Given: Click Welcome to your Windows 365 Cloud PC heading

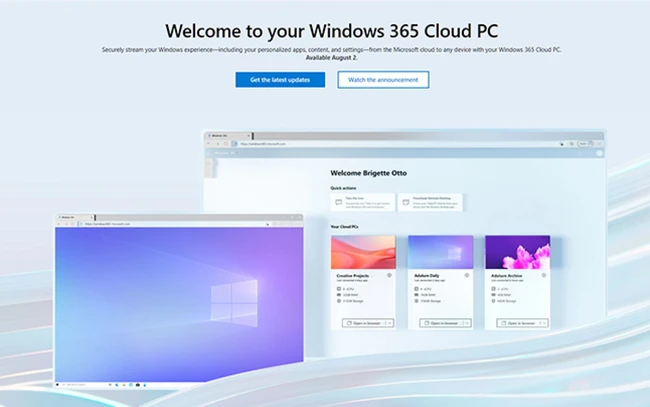Looking at the screenshot, I should tap(332, 31).
